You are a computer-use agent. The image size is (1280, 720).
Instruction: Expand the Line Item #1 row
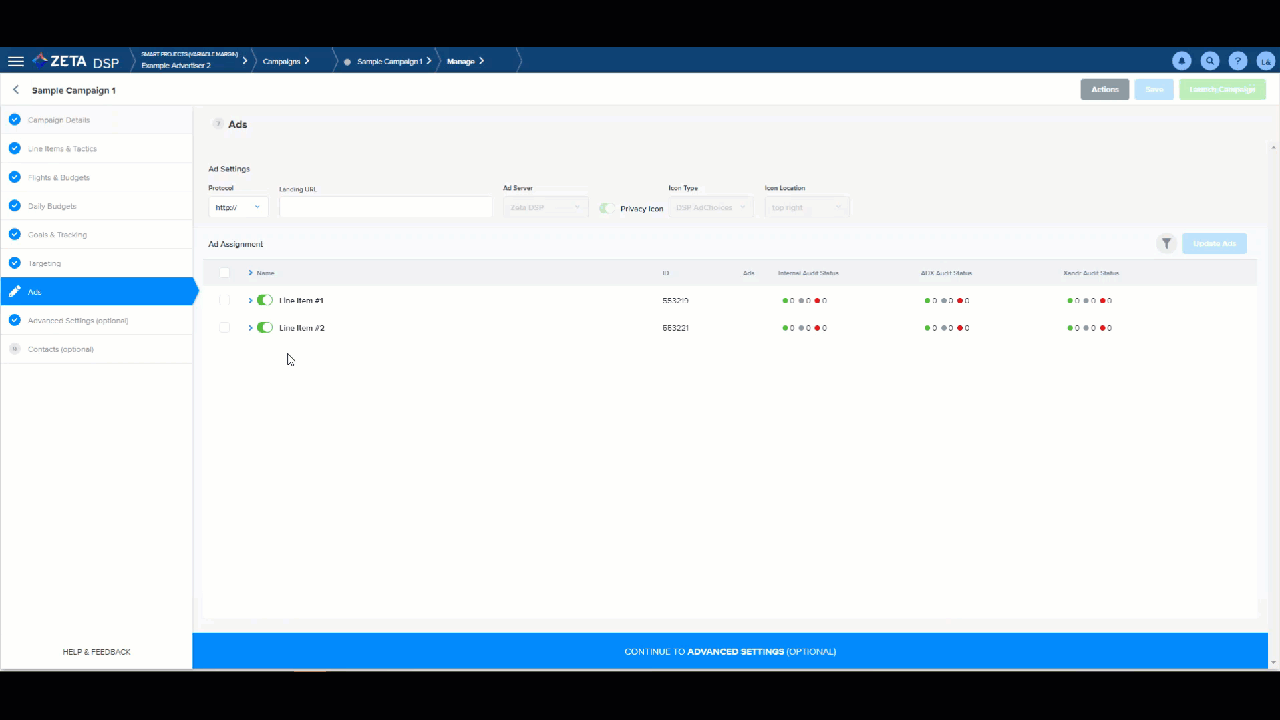point(250,300)
